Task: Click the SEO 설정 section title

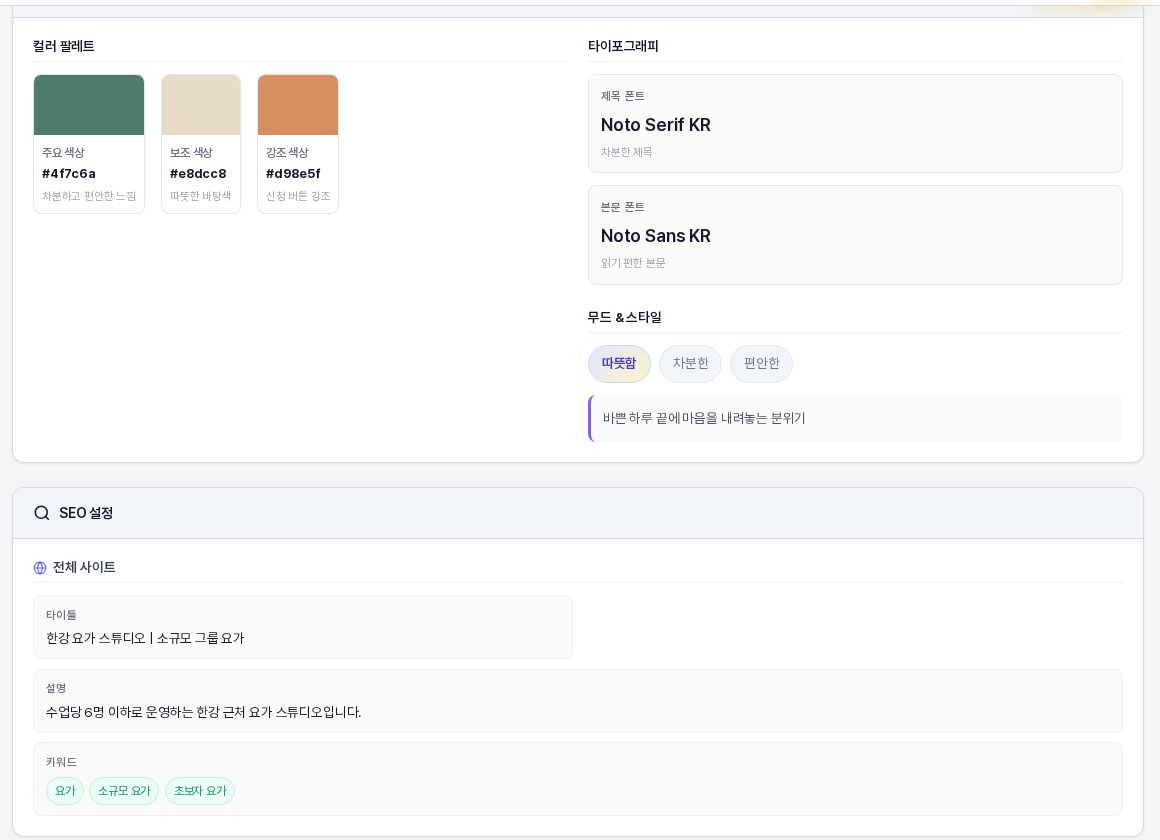Action: point(86,513)
